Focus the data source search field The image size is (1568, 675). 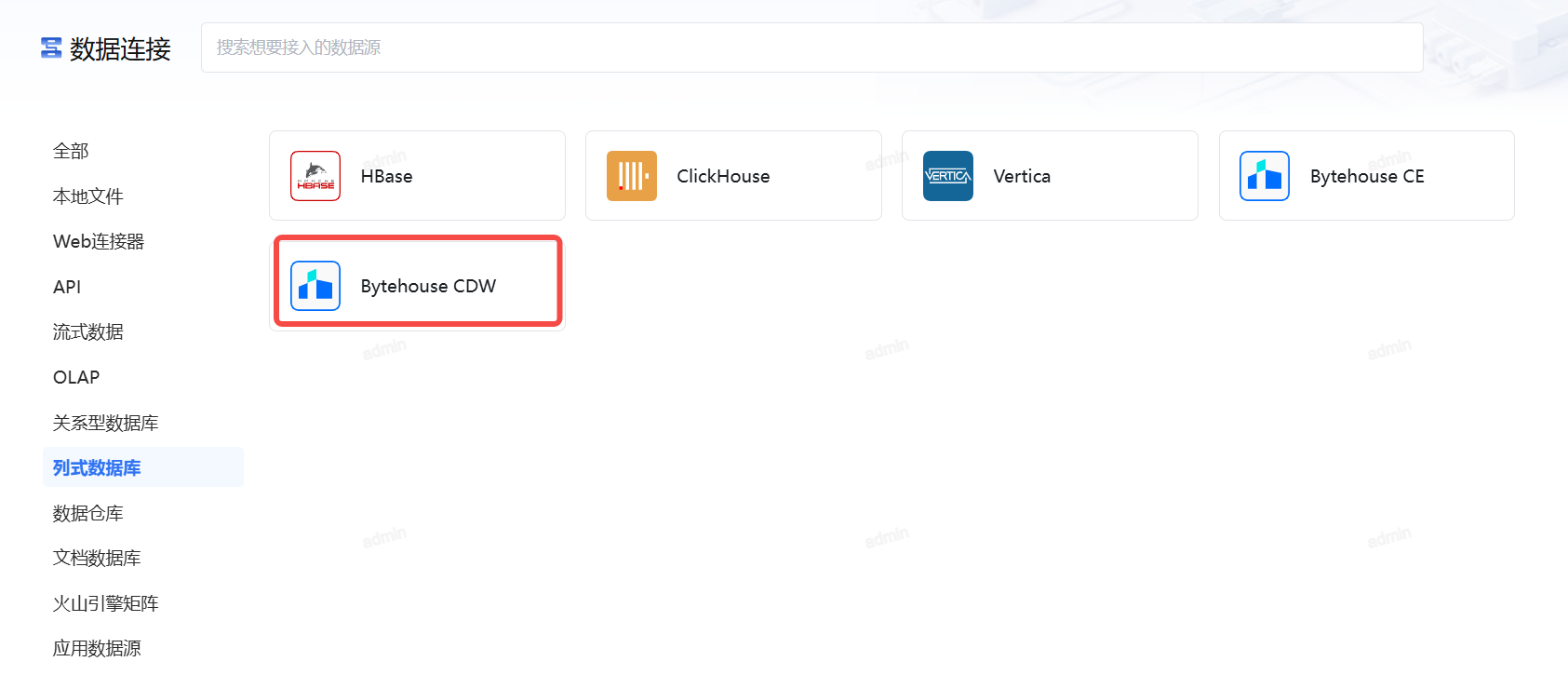(x=811, y=47)
